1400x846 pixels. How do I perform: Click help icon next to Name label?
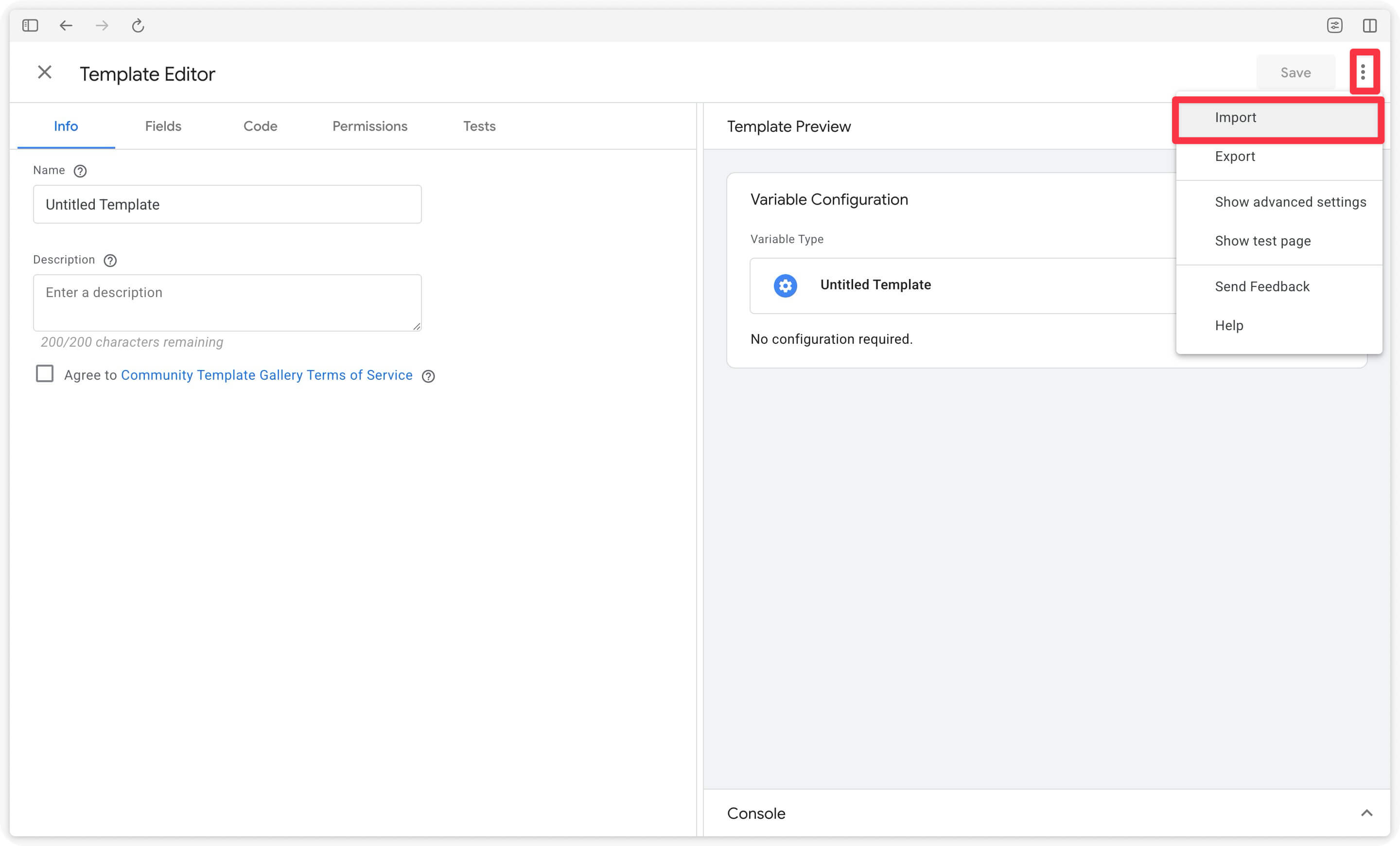click(x=81, y=171)
